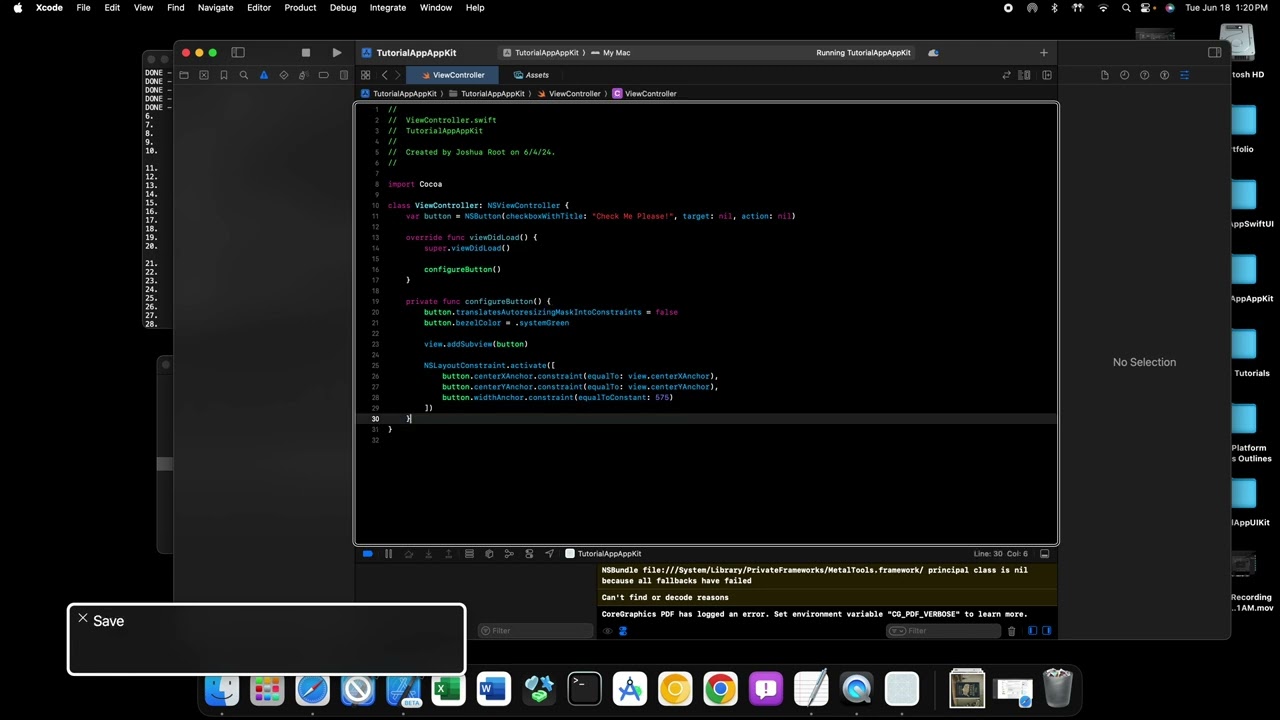
Task: Choose My Mac run destination
Action: coord(611,53)
